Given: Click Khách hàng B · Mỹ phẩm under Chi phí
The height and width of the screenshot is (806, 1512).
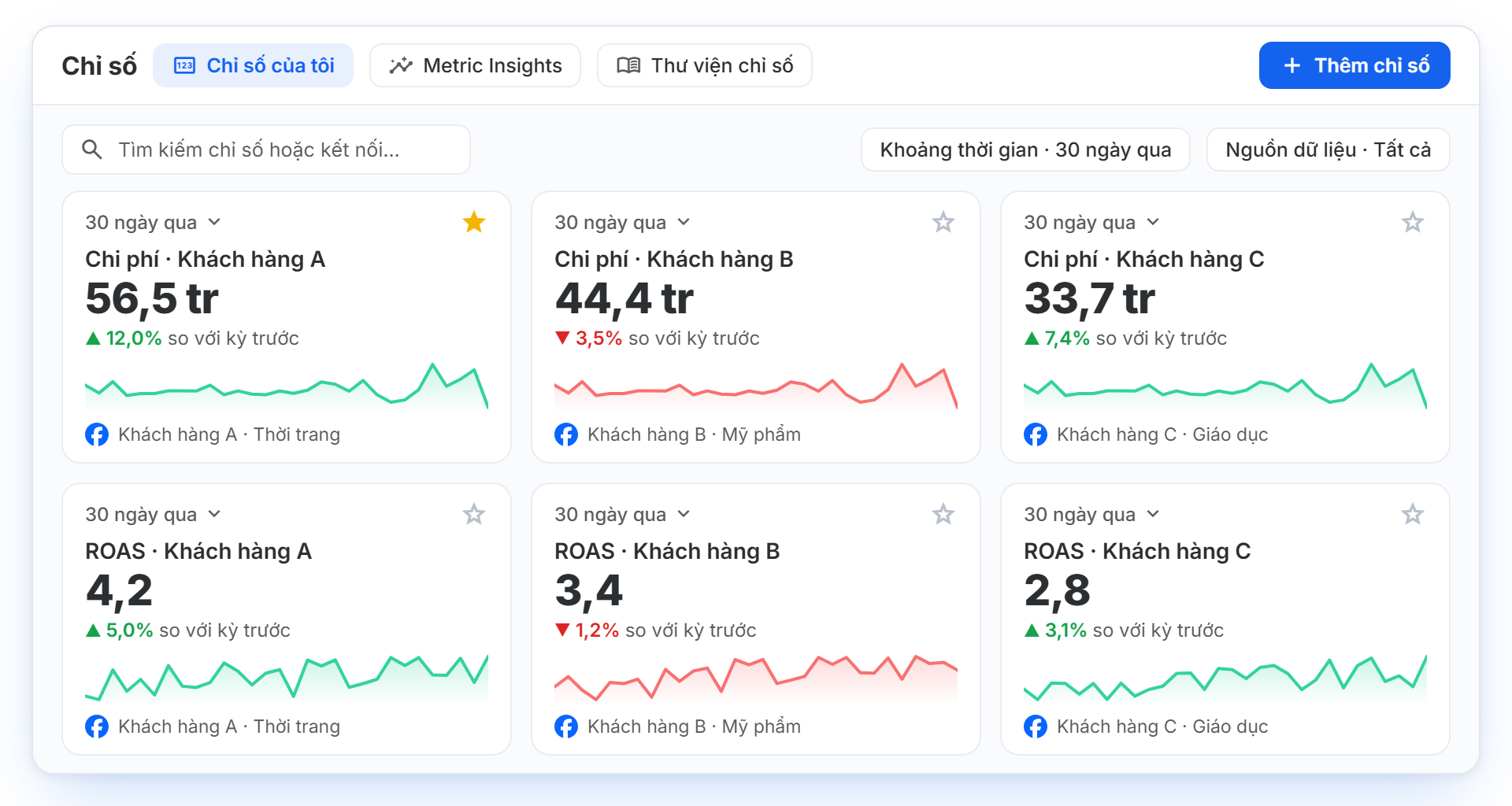Looking at the screenshot, I should click(694, 434).
